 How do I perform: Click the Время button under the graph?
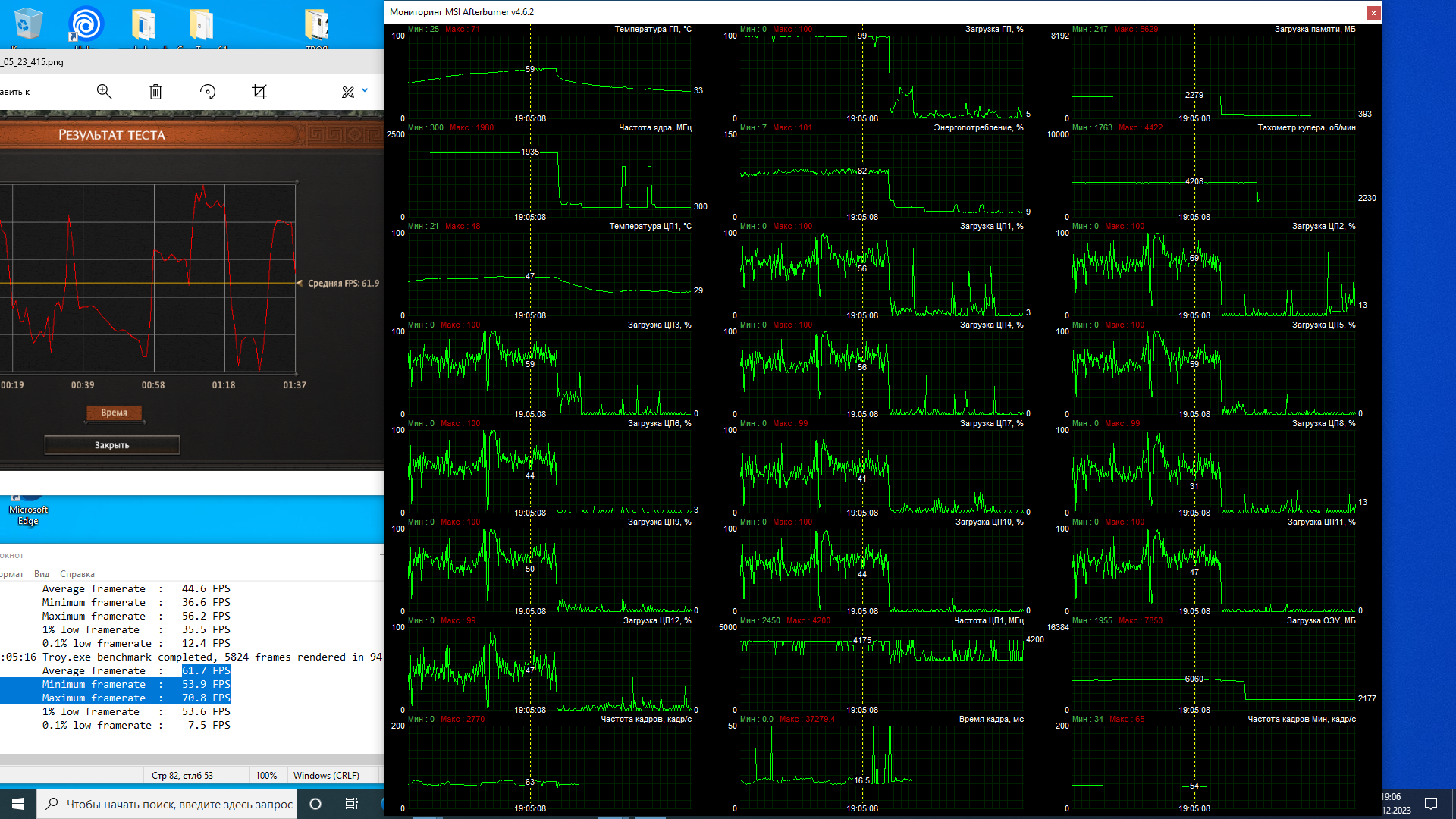114,413
